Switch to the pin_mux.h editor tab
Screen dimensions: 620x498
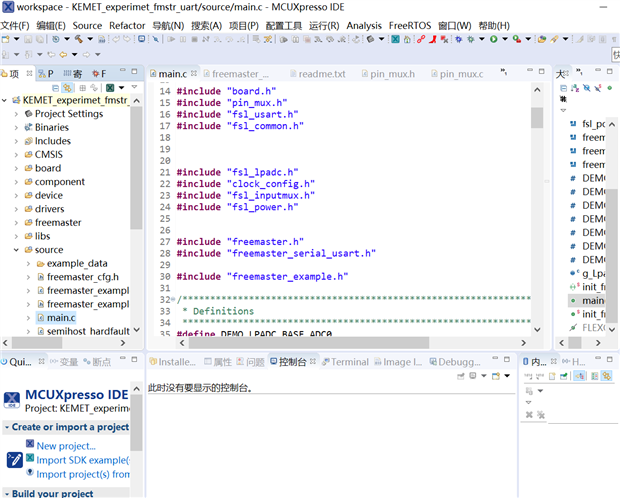388,74
